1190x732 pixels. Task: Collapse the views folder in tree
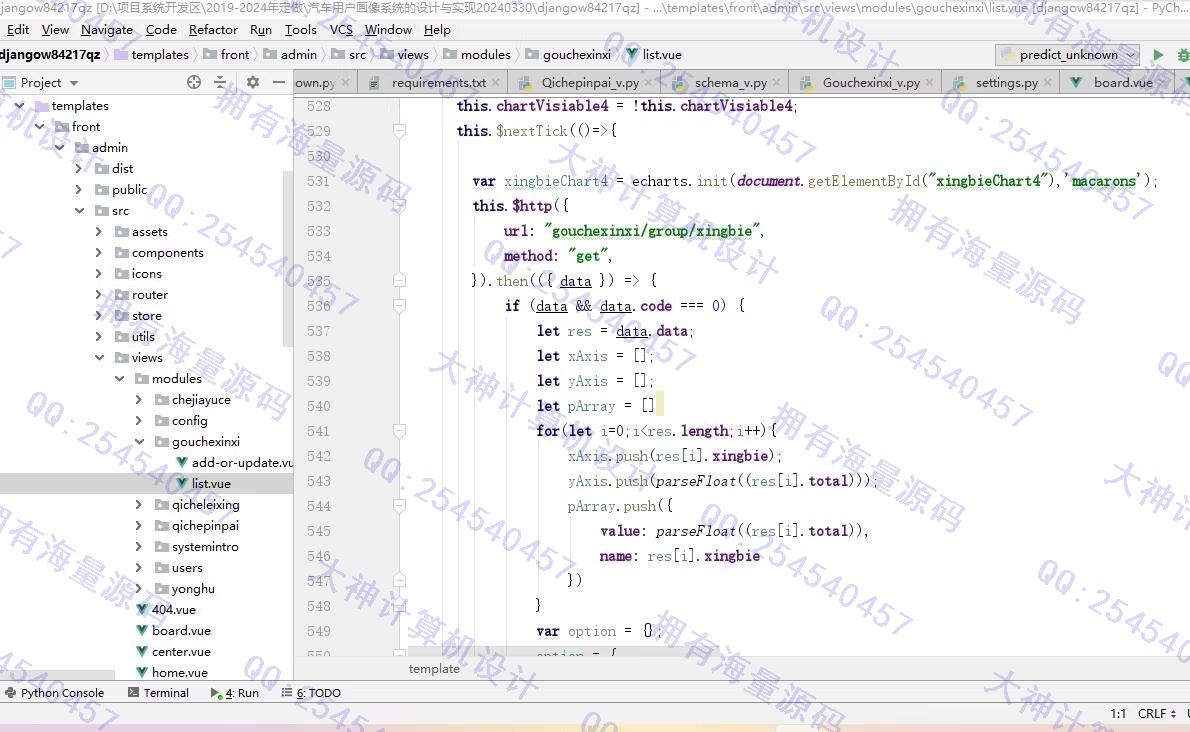(99, 357)
